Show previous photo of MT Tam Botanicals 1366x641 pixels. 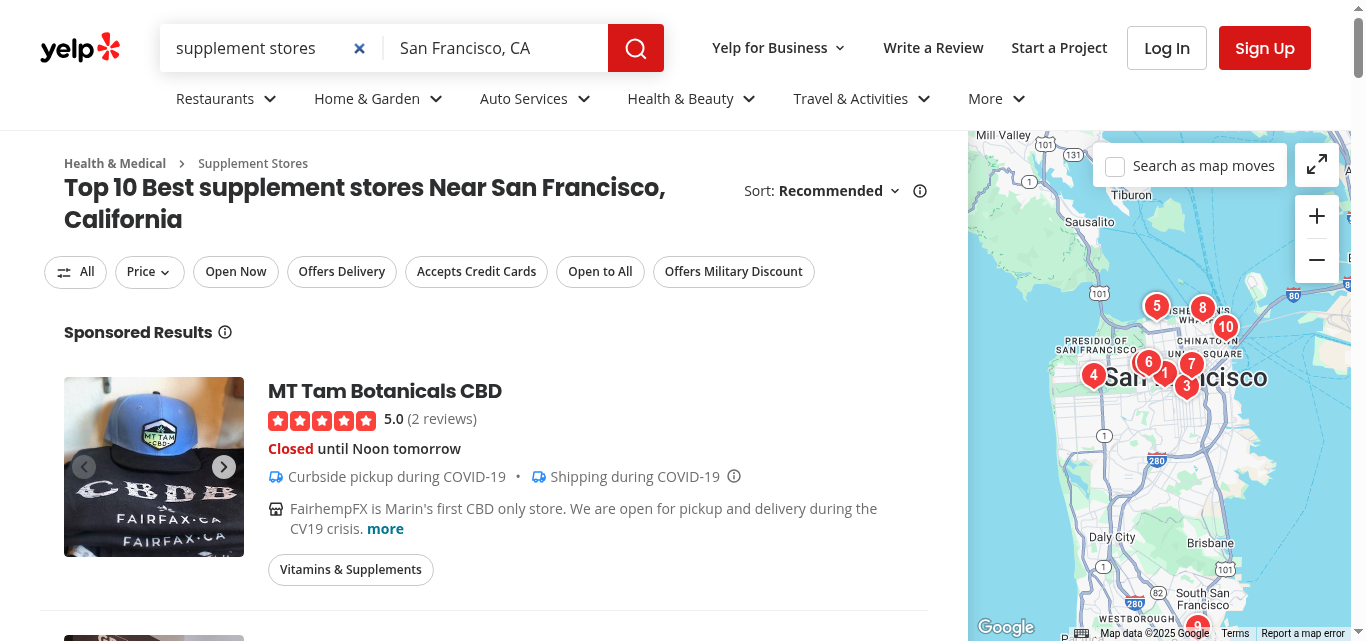(x=84, y=467)
